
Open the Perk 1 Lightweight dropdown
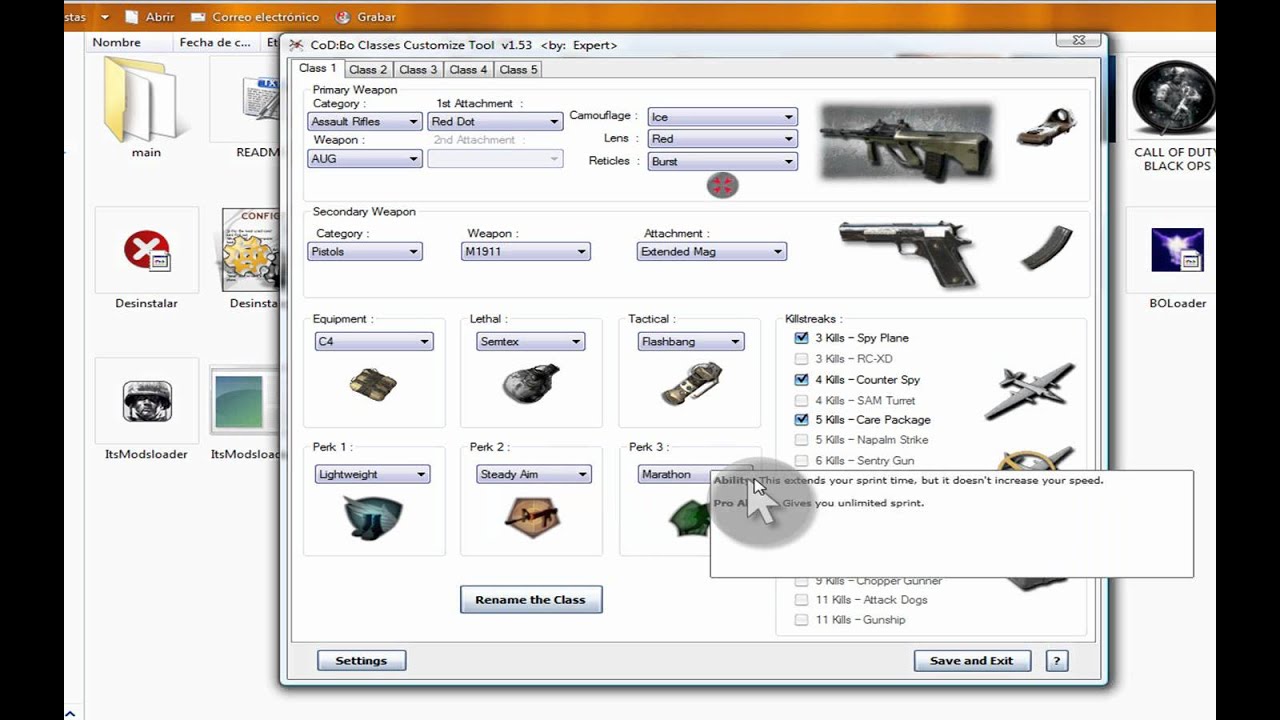tap(373, 475)
